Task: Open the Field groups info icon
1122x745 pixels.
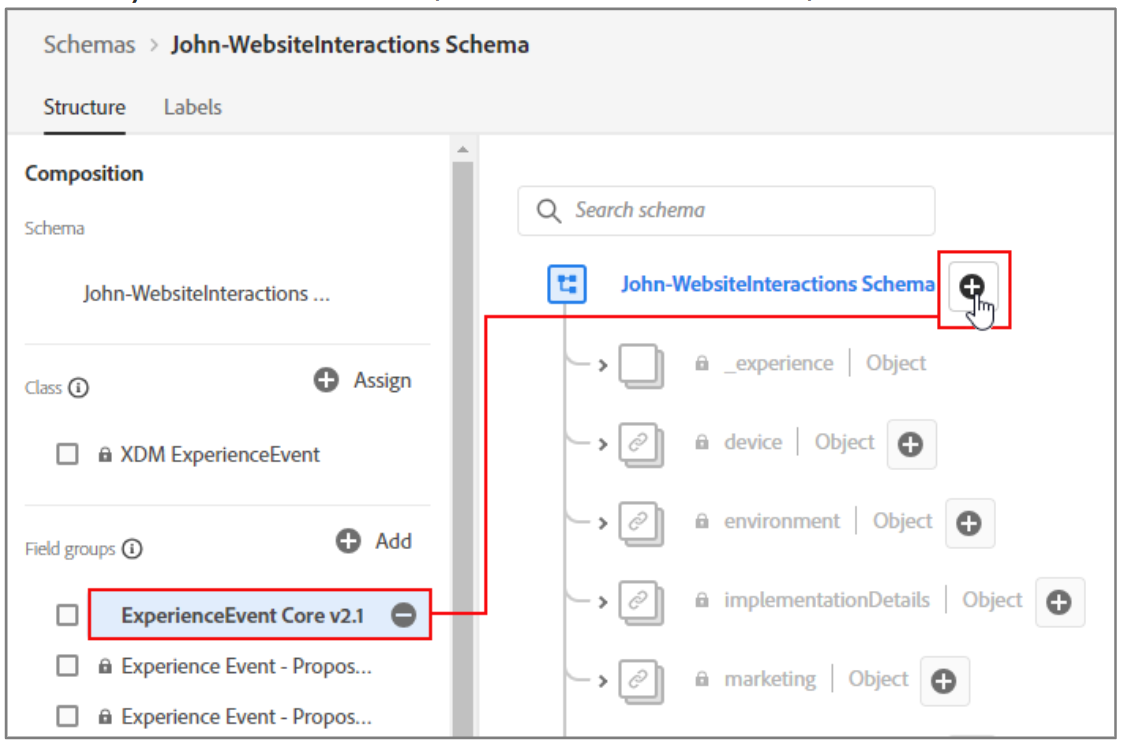Action: point(132,549)
